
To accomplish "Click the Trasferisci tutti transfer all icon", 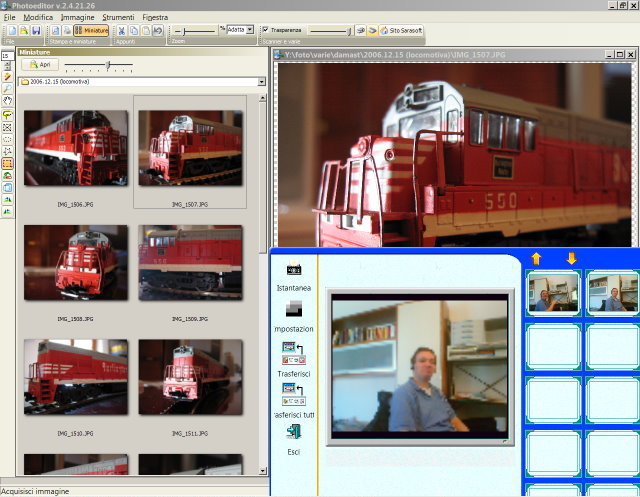I will pos(294,394).
